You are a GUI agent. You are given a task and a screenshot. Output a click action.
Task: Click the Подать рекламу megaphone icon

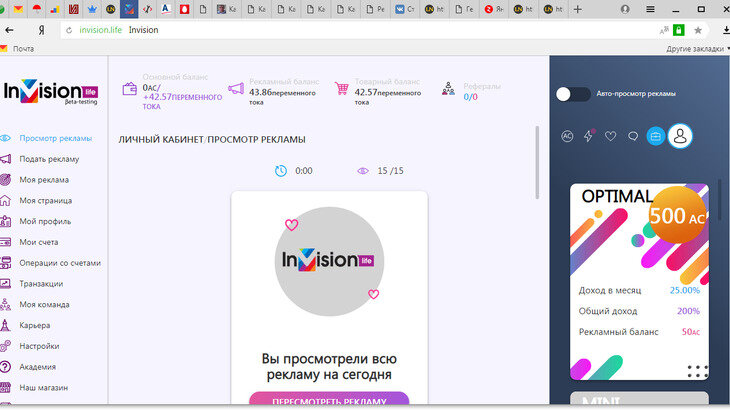pyautogui.click(x=6, y=159)
